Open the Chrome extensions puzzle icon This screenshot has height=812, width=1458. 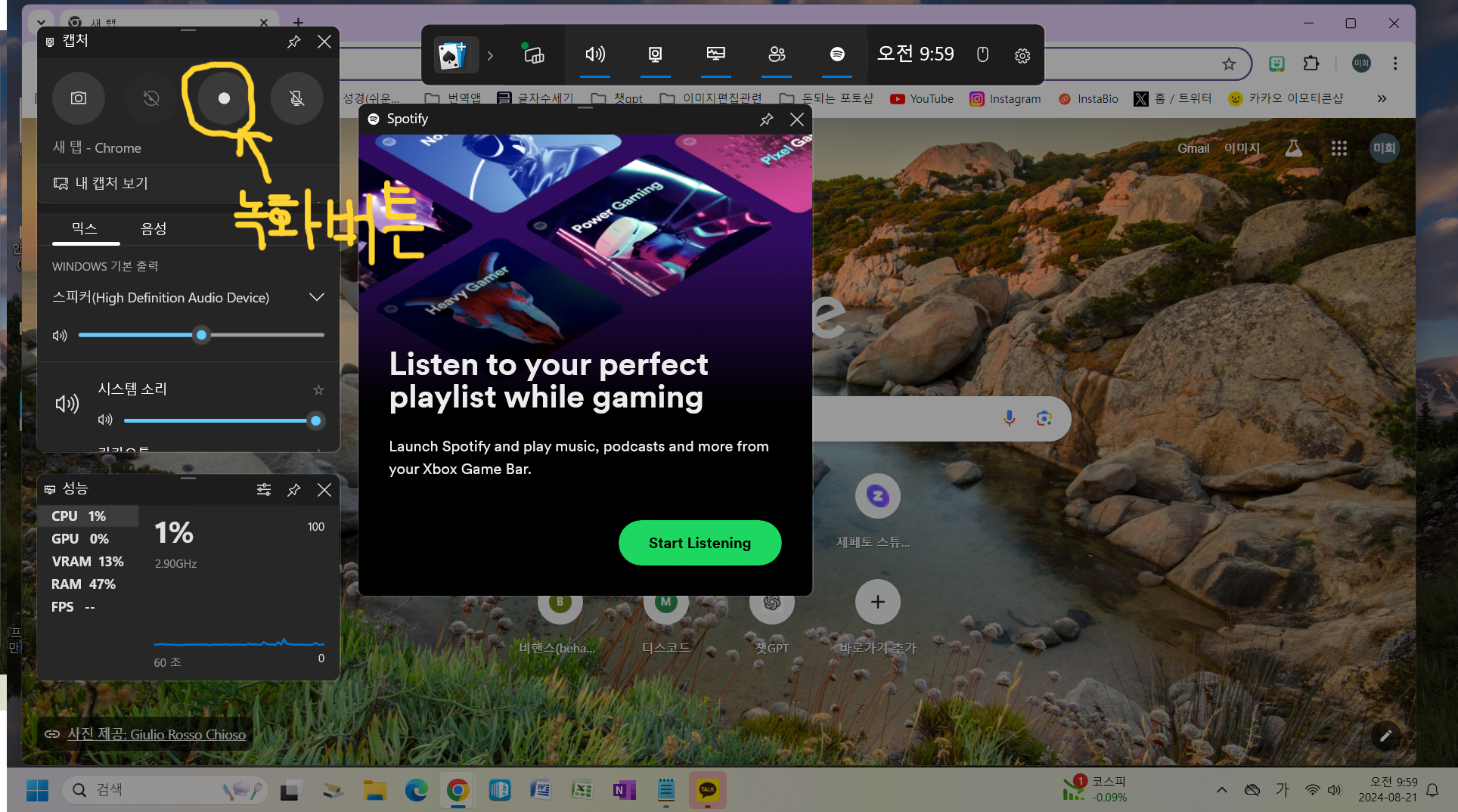(x=1311, y=64)
